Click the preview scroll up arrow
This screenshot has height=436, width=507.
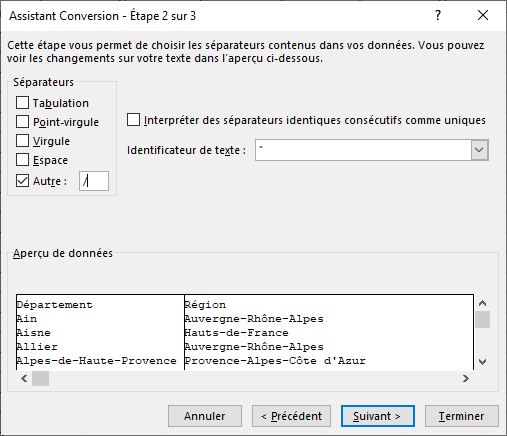482,303
